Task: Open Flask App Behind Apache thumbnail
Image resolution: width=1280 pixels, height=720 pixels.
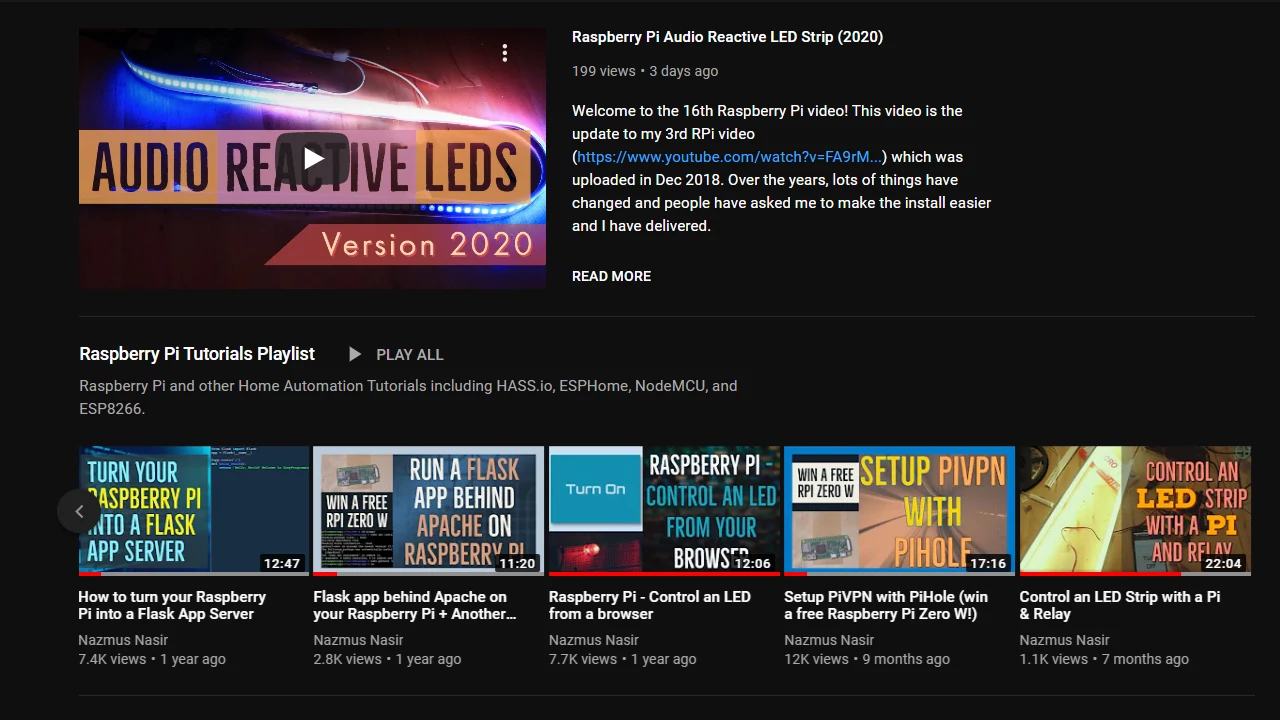Action: tap(428, 510)
